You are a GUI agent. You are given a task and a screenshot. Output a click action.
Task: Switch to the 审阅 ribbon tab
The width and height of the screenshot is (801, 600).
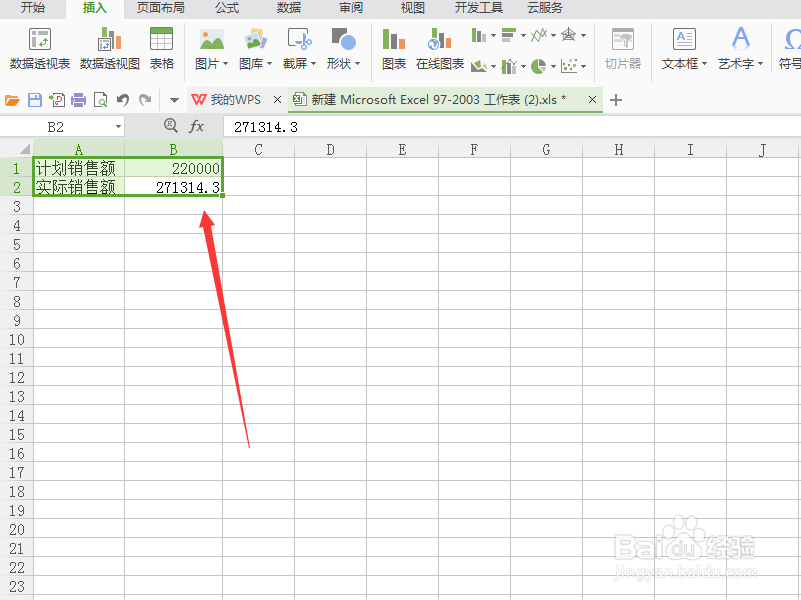[x=350, y=8]
